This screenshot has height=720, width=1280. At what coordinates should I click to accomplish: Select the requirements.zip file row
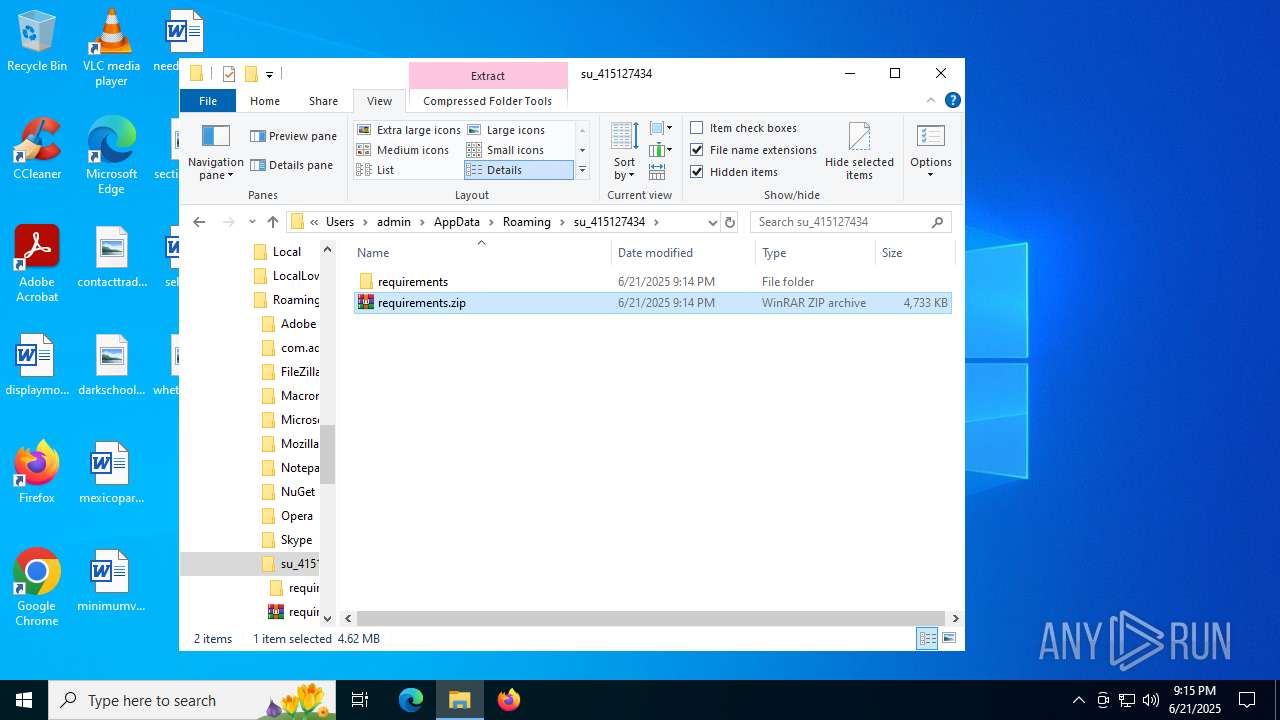click(653, 303)
